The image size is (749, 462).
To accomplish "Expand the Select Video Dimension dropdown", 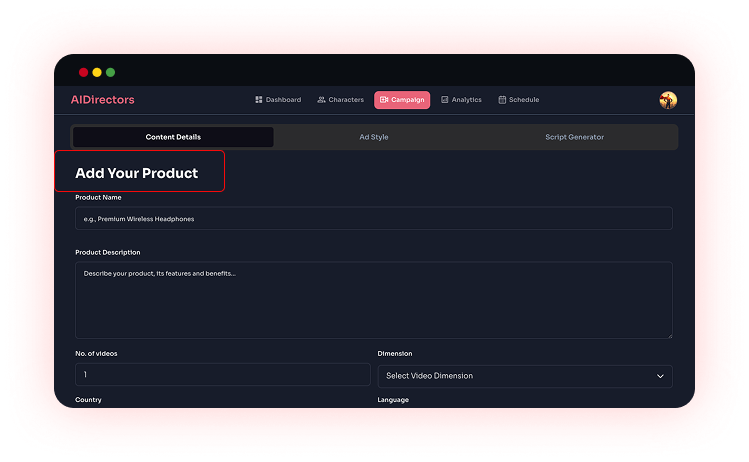I will [524, 376].
